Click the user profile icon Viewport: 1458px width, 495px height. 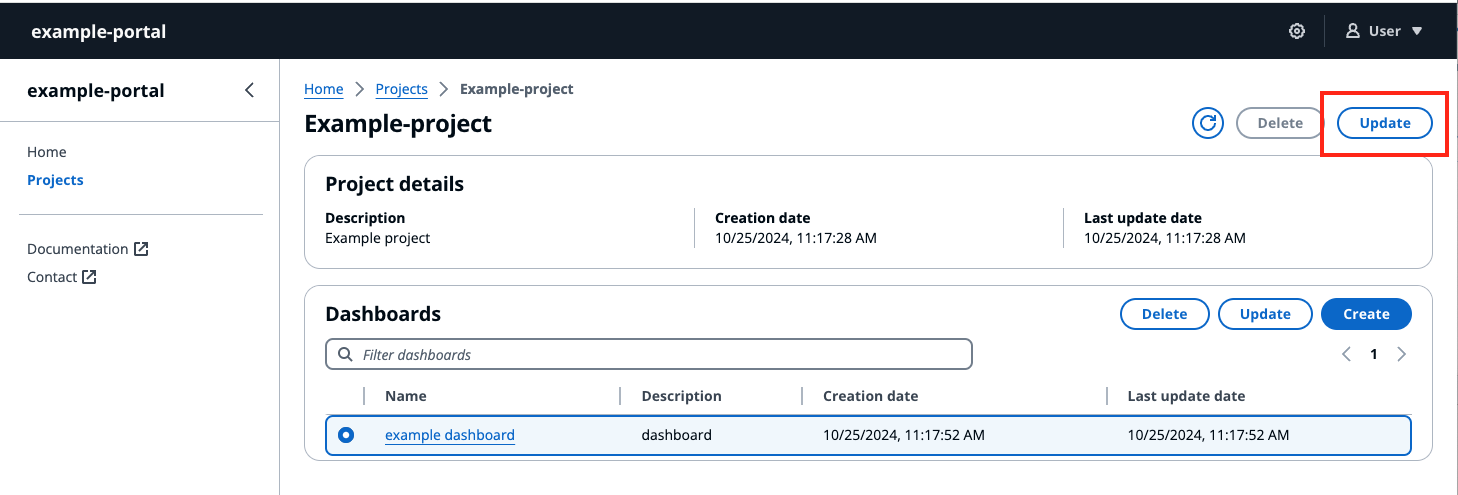coord(1353,31)
